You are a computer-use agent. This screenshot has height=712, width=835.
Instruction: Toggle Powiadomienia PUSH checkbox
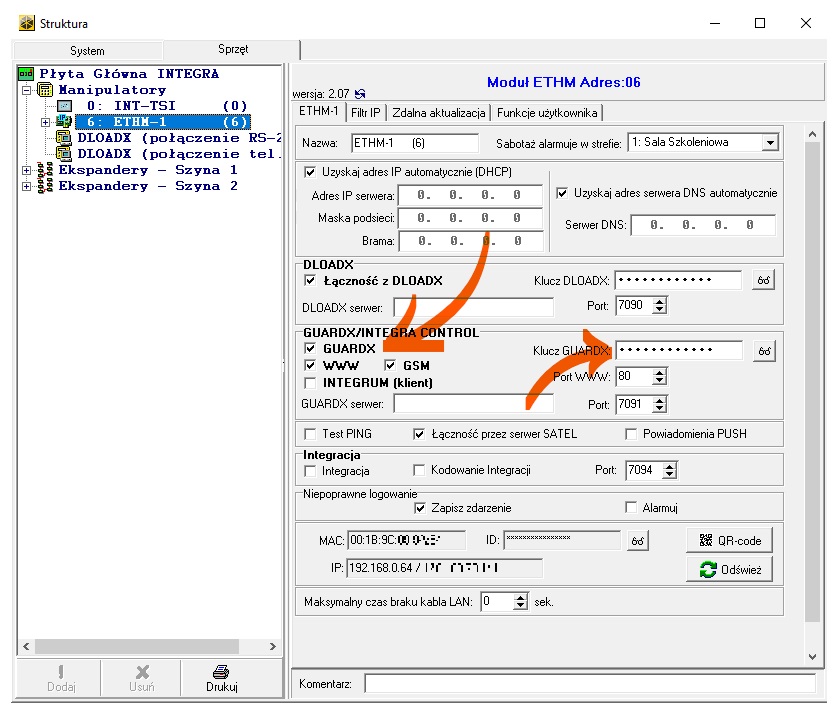coord(631,434)
